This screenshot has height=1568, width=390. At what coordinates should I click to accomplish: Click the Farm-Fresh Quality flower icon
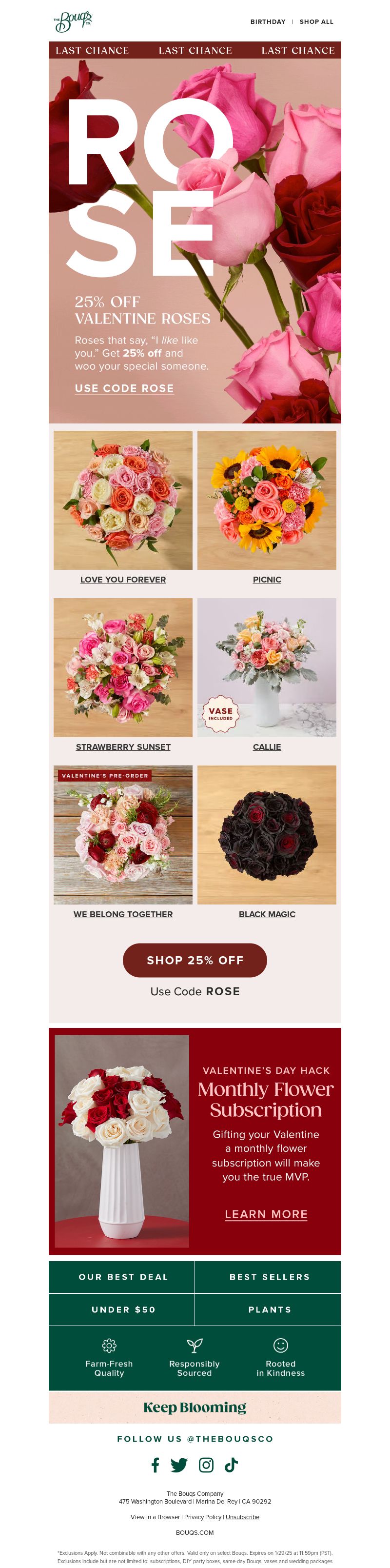(109, 1345)
